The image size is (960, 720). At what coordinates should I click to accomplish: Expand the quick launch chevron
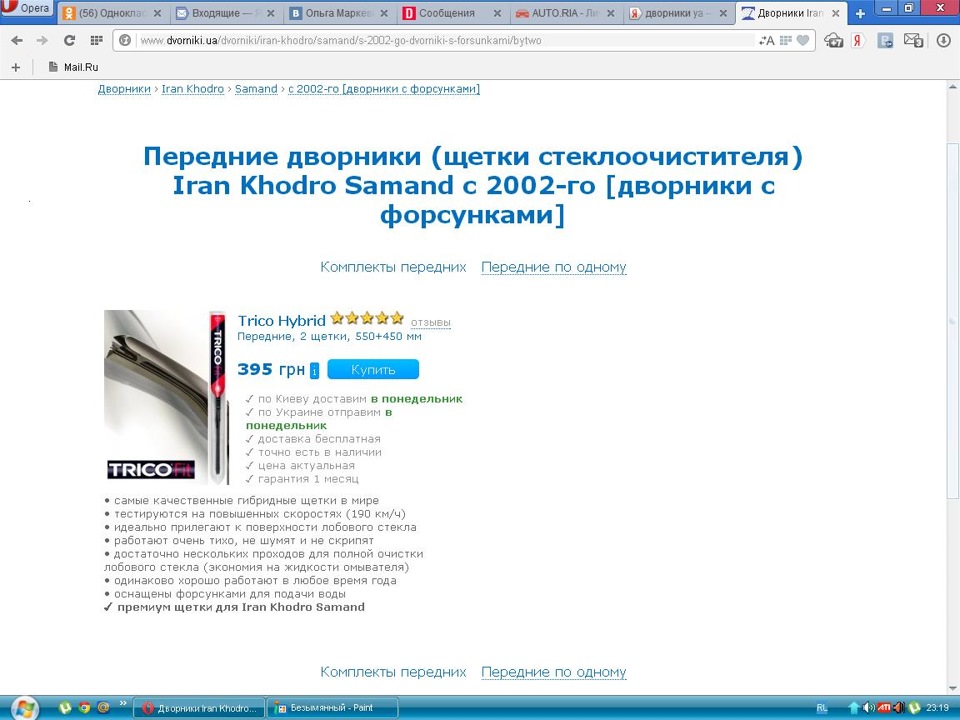click(x=122, y=703)
